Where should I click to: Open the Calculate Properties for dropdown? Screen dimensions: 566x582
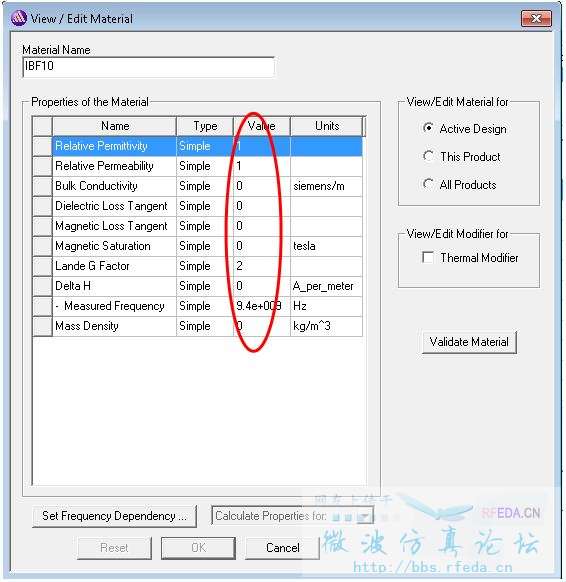point(292,515)
